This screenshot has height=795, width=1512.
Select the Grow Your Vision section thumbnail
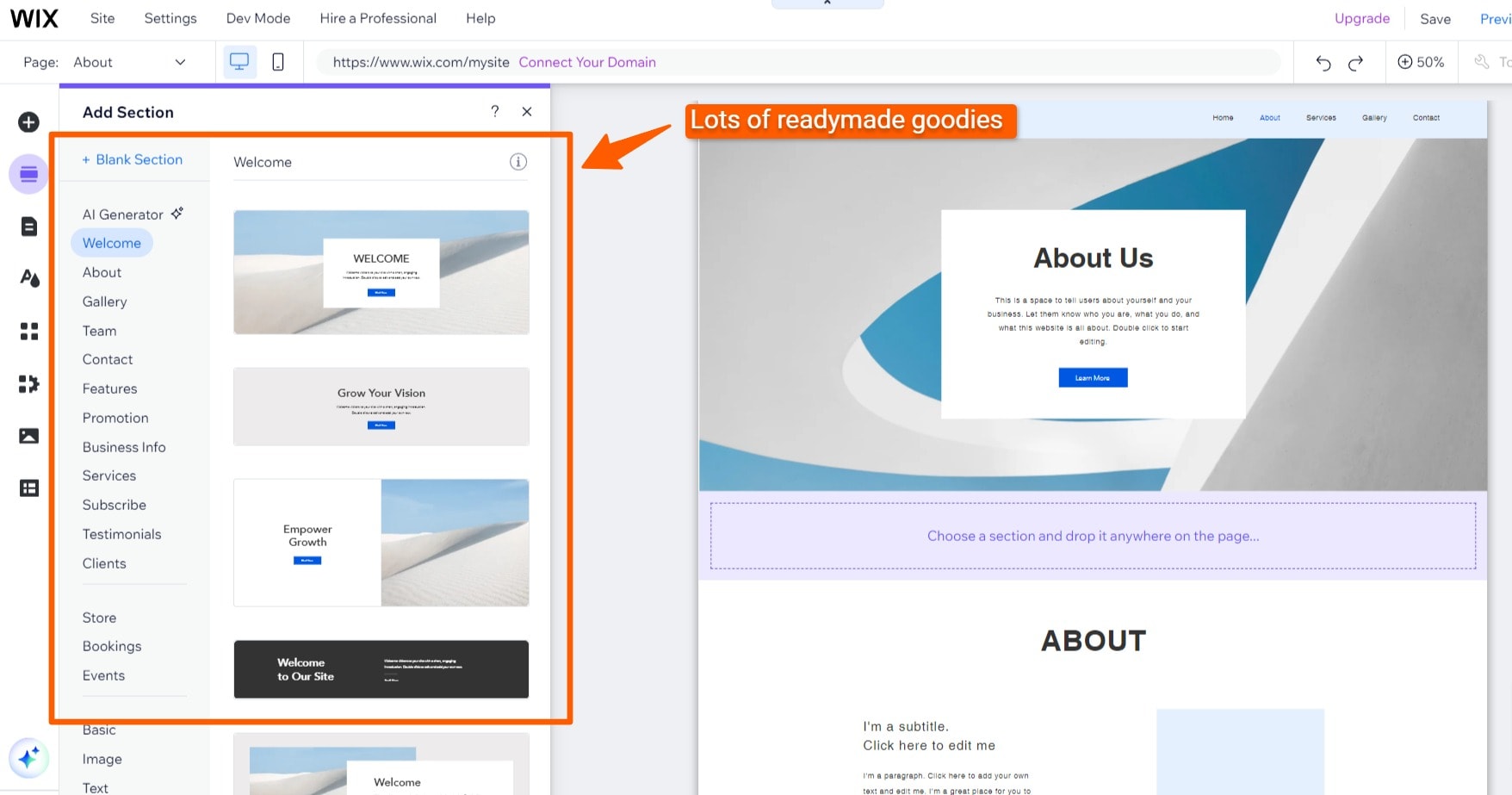[381, 407]
